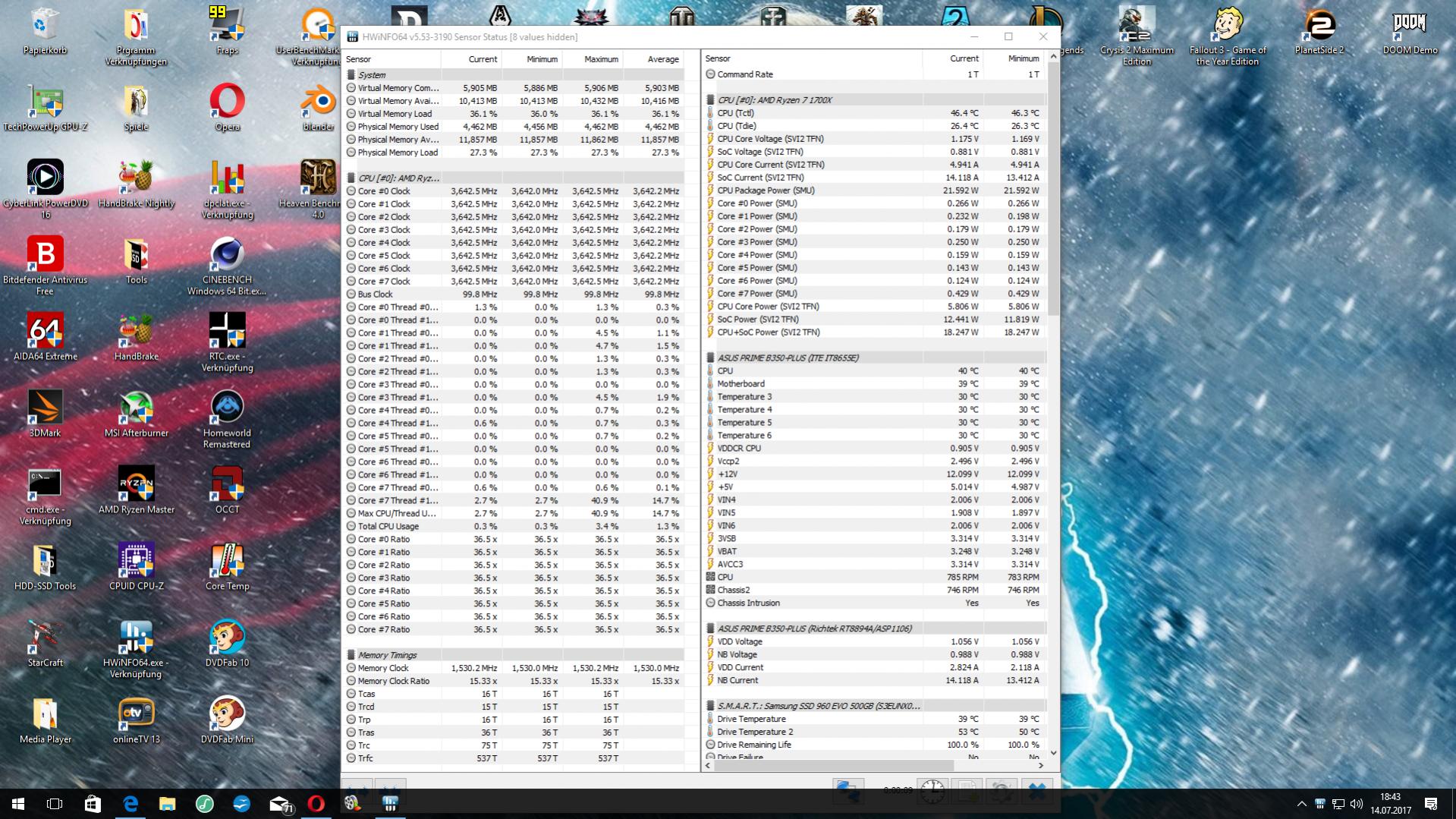Open the Spiele desktop folder
The height and width of the screenshot is (819, 1456).
pyautogui.click(x=136, y=109)
